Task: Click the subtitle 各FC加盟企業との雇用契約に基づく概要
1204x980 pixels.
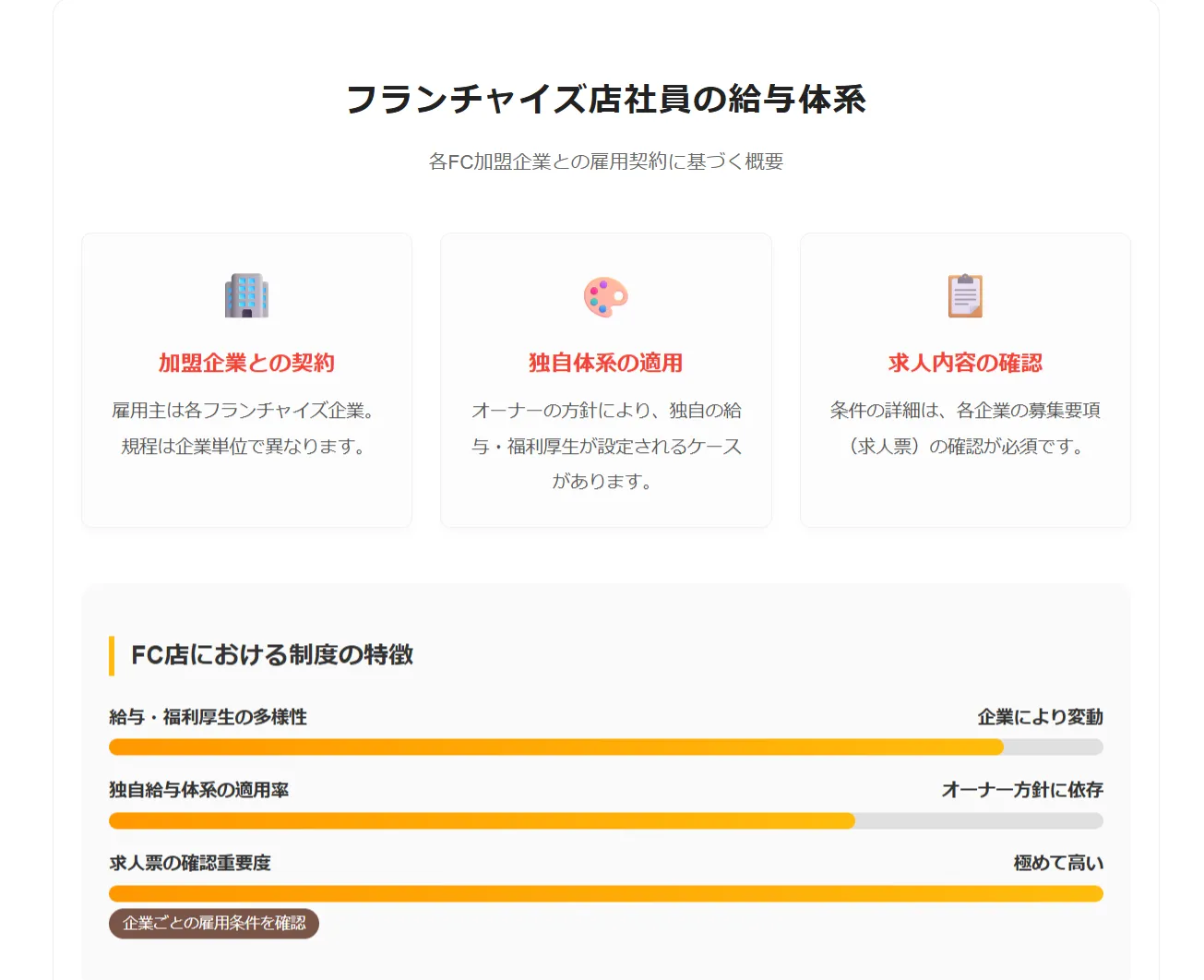Action: [606, 161]
